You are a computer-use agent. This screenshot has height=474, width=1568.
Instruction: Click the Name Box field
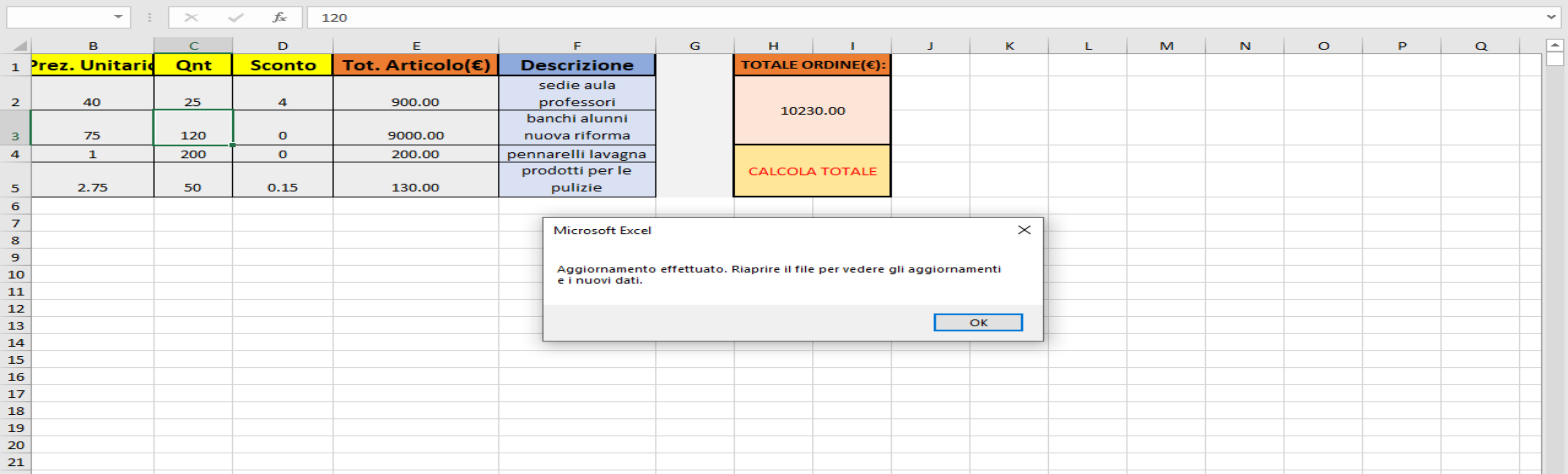(58, 17)
